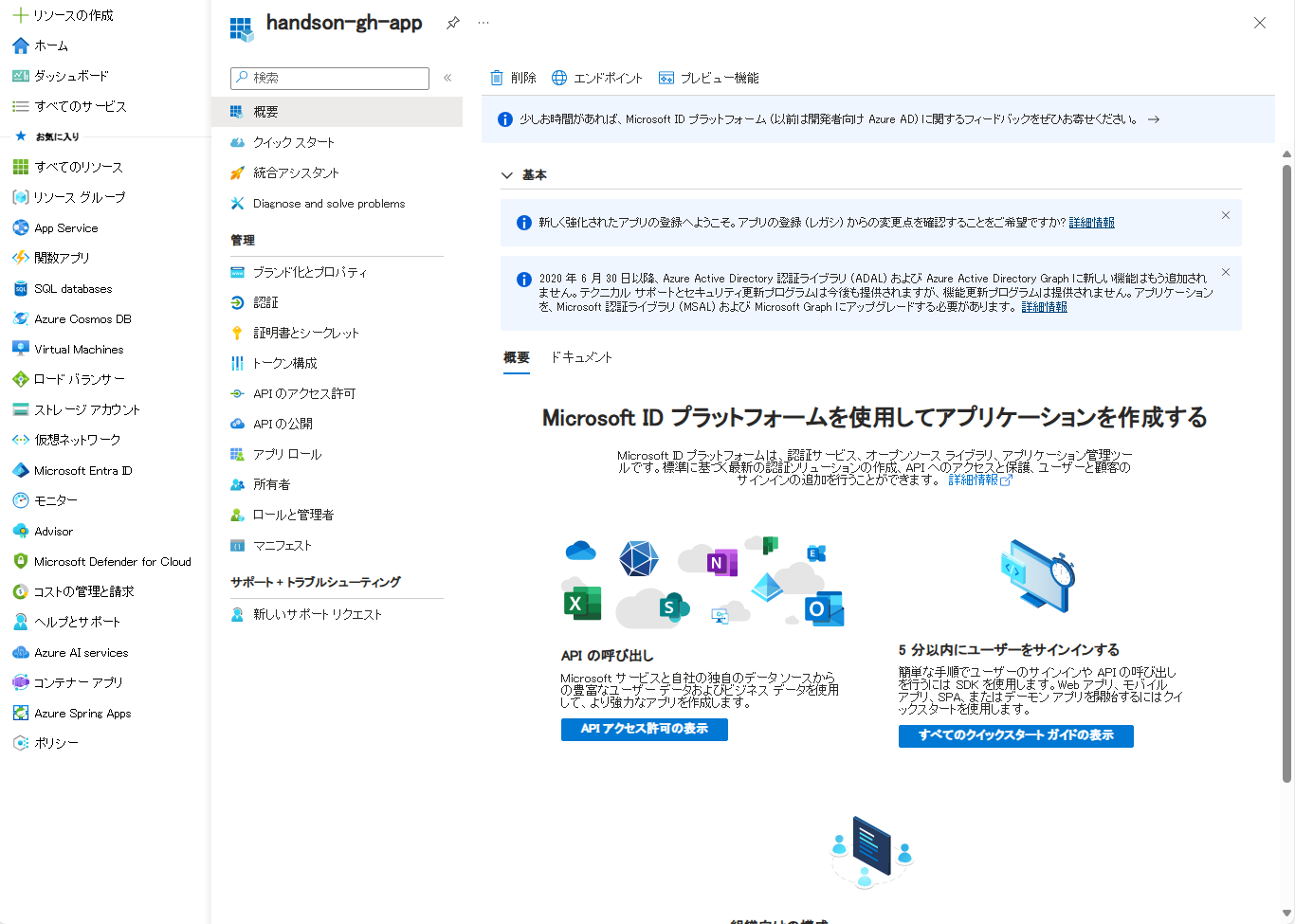The width and height of the screenshot is (1295, 924).
Task: Click 削除 in the command bar
Action: click(513, 78)
